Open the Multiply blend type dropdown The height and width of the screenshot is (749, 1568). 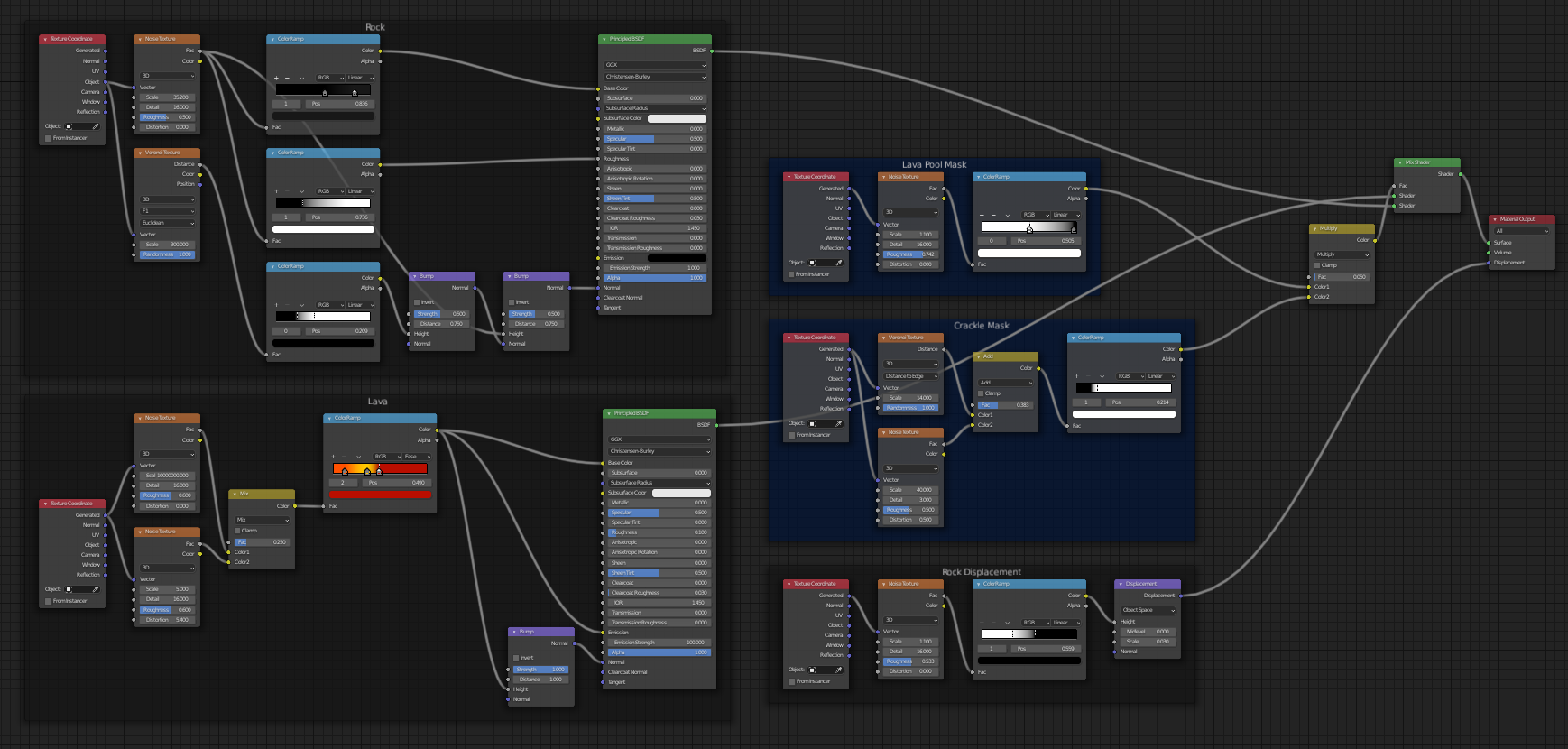coord(1342,254)
